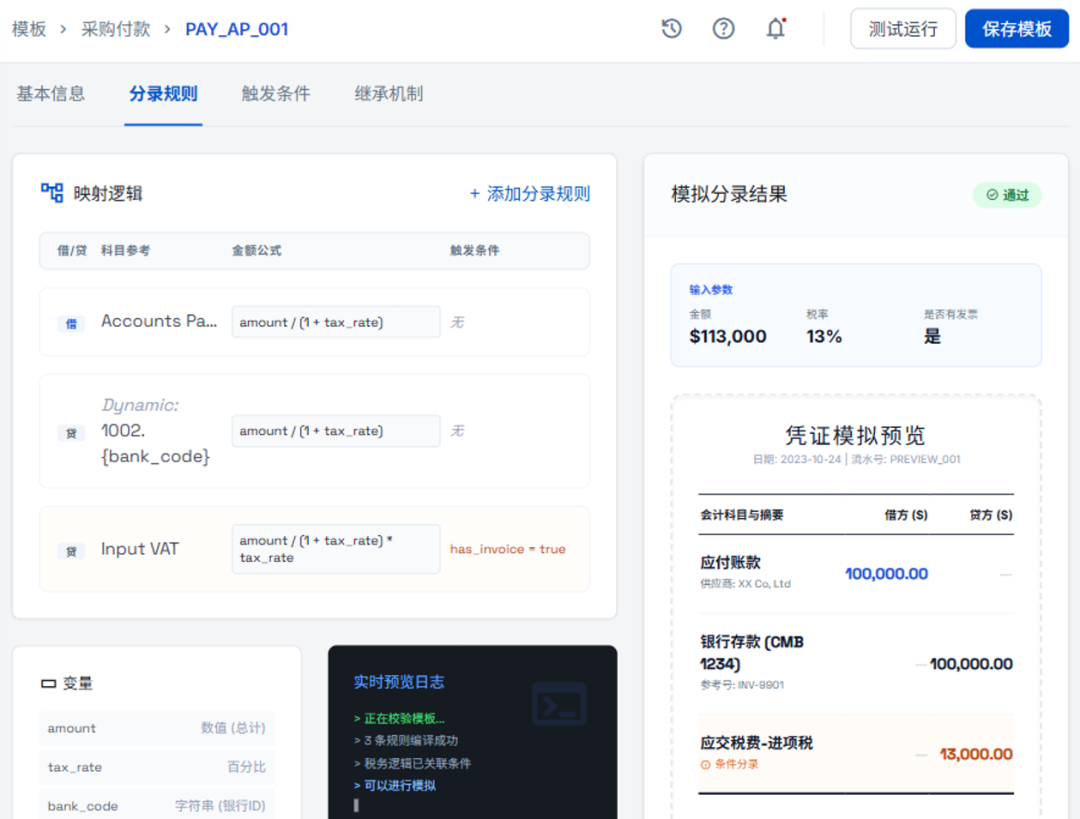Click the Input VAT account name
The width and height of the screenshot is (1080, 819).
point(140,549)
